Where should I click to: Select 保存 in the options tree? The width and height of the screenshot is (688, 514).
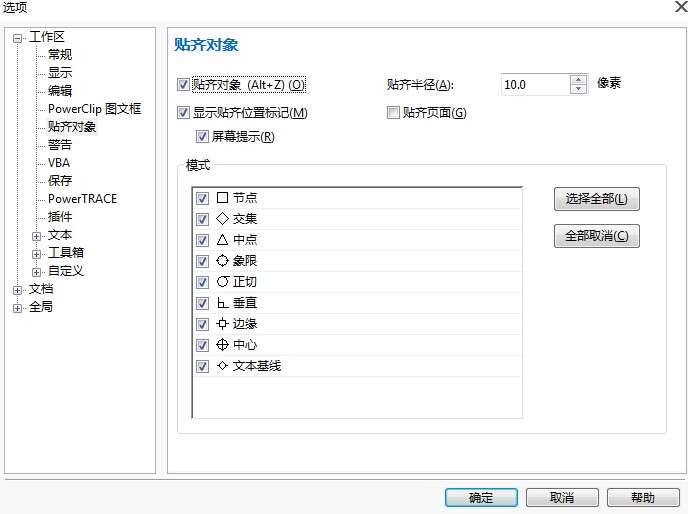[x=60, y=180]
